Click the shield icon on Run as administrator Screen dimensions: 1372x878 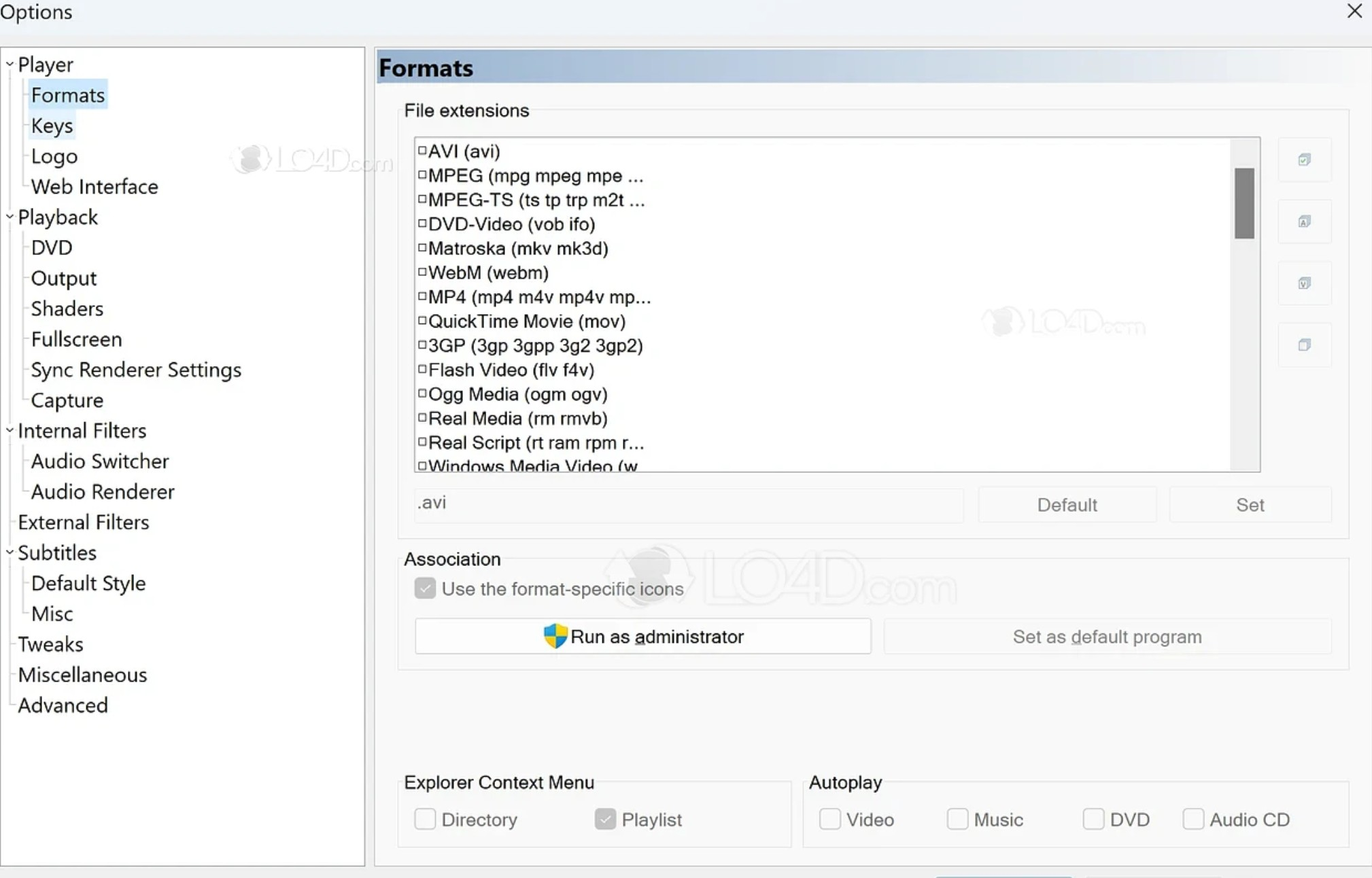coord(555,636)
